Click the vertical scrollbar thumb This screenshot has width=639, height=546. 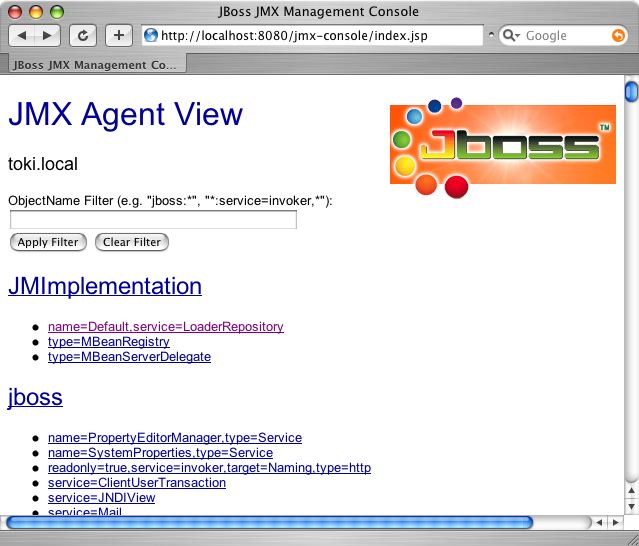[x=631, y=91]
